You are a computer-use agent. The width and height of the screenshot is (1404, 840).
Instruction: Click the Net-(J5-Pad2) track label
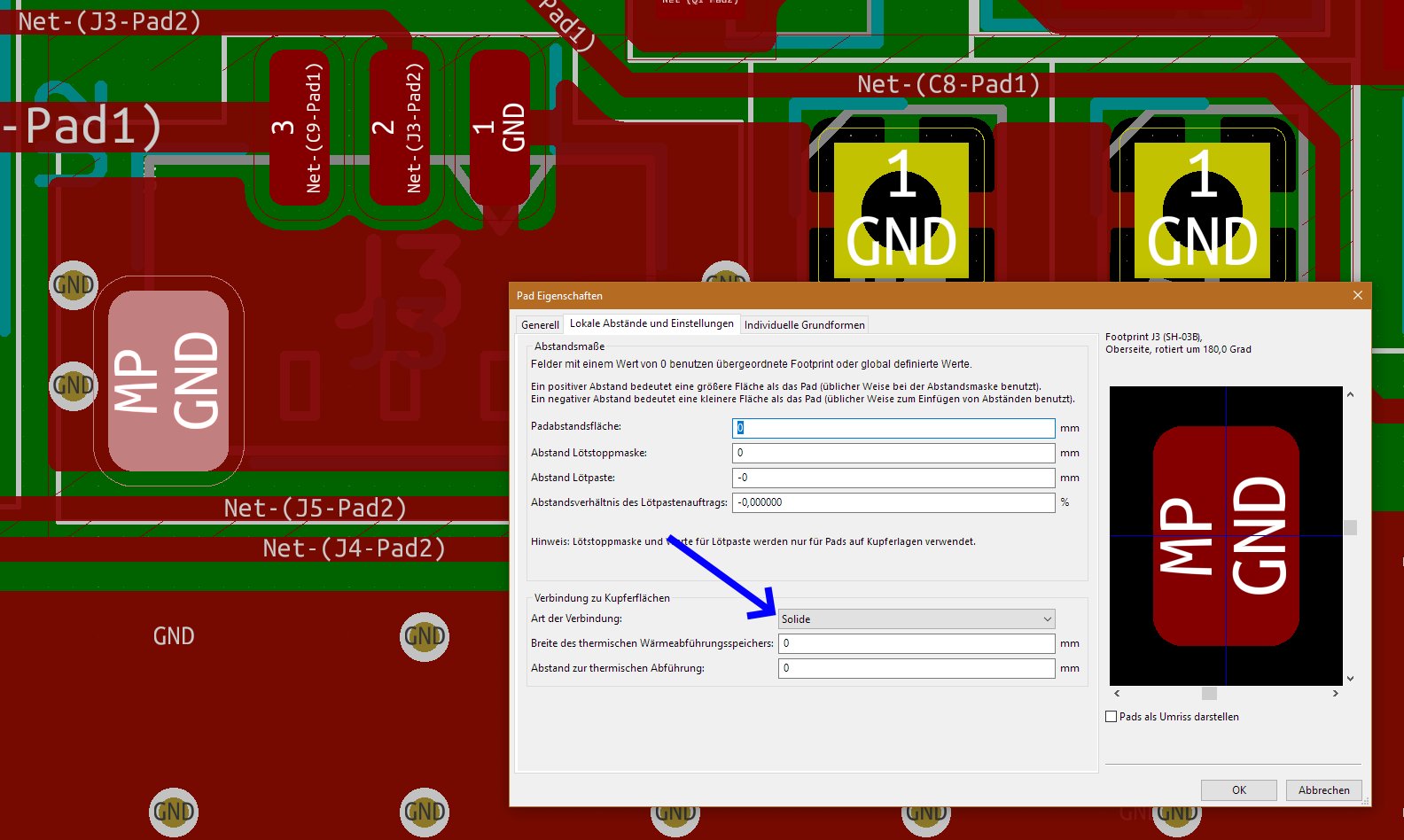point(316,508)
